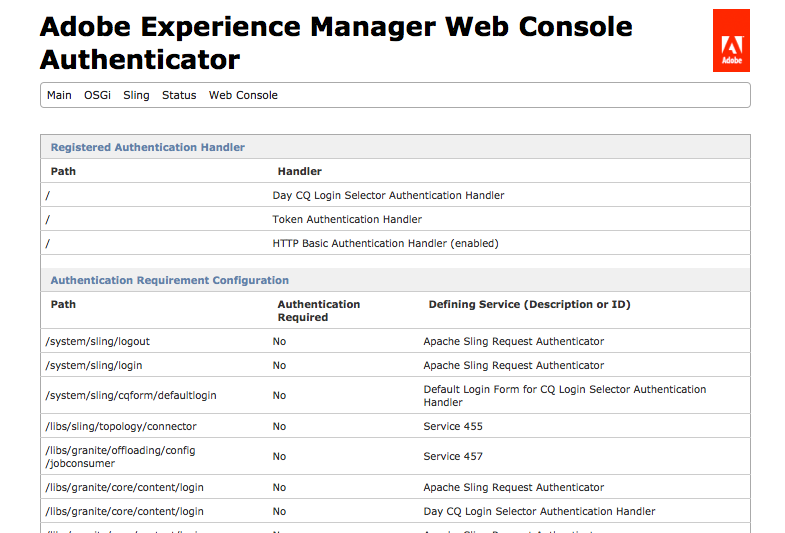
Task: Open the OSGi menu
Action: click(97, 95)
